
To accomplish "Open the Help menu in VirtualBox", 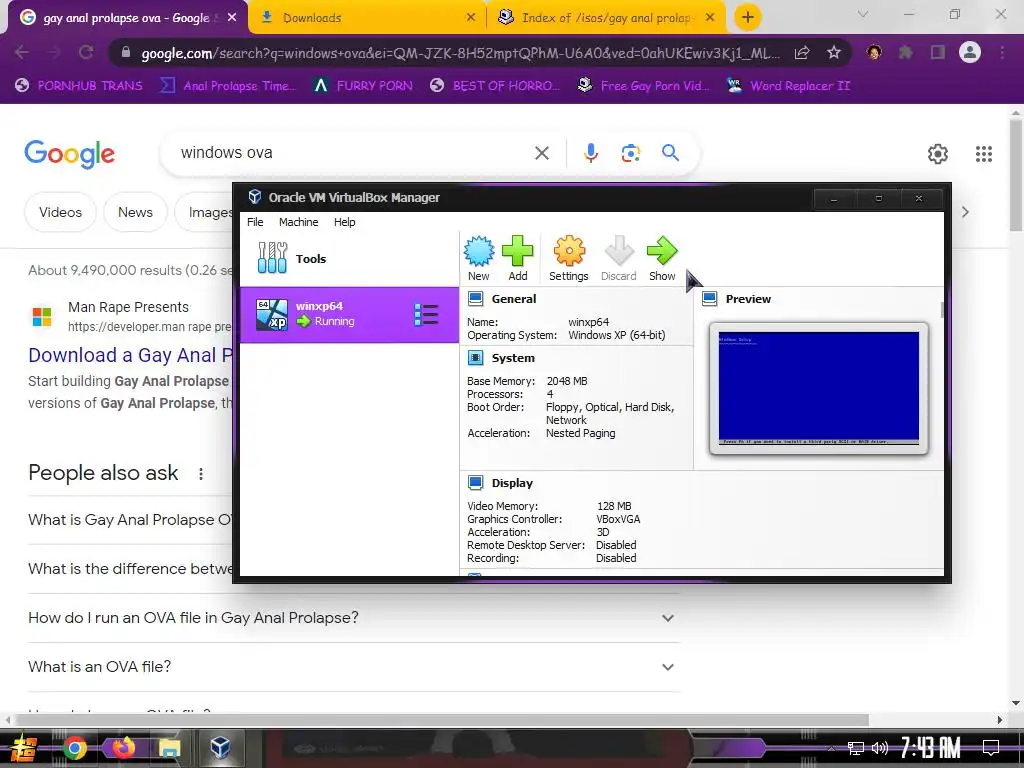I will (345, 222).
